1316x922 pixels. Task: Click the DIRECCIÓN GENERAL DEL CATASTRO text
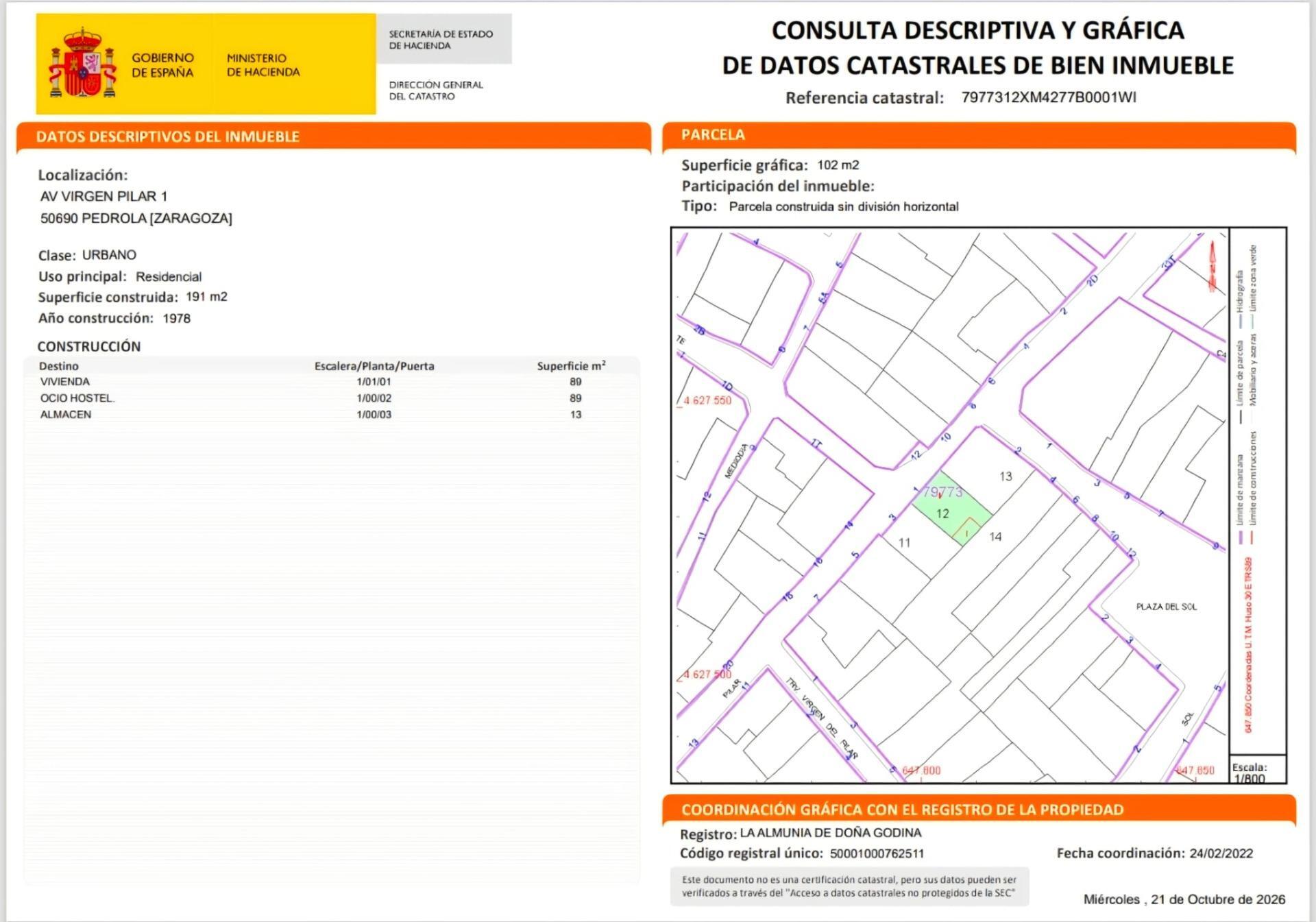click(436, 90)
